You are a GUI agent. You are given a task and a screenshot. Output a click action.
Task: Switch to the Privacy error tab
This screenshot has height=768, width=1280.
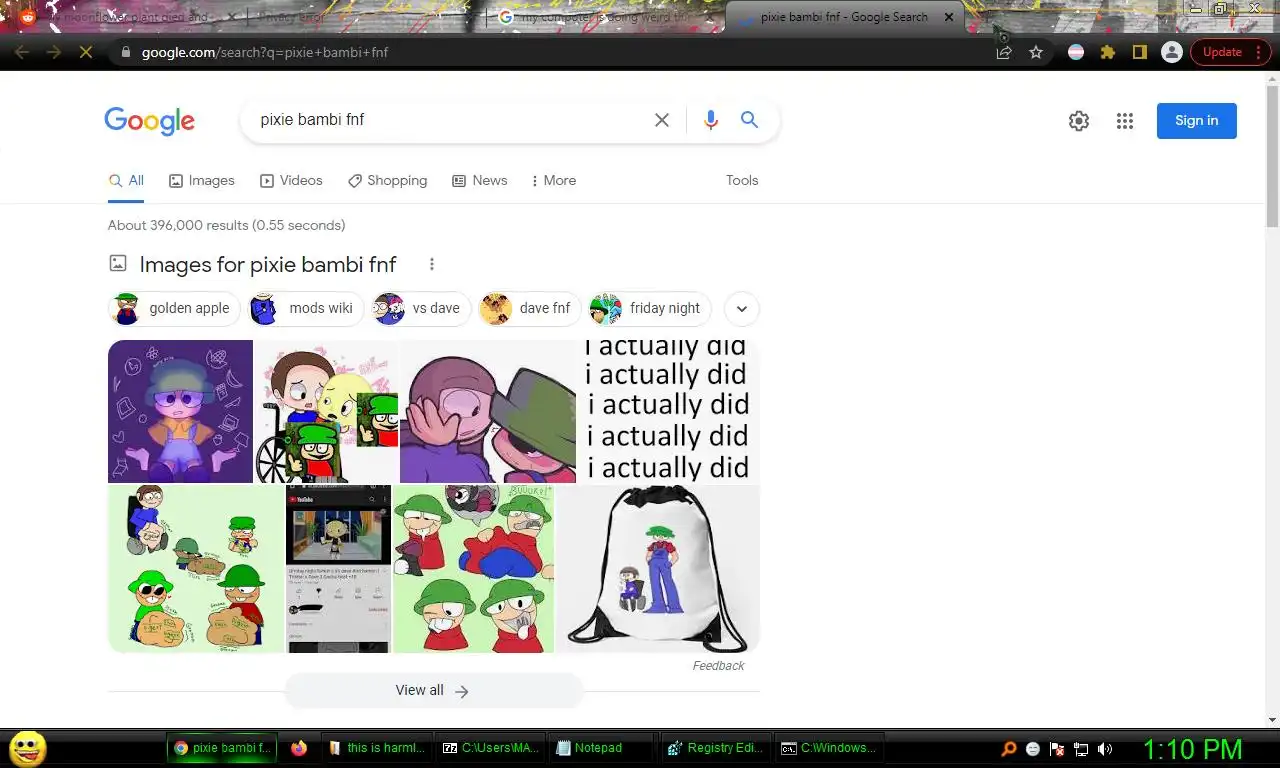365,17
